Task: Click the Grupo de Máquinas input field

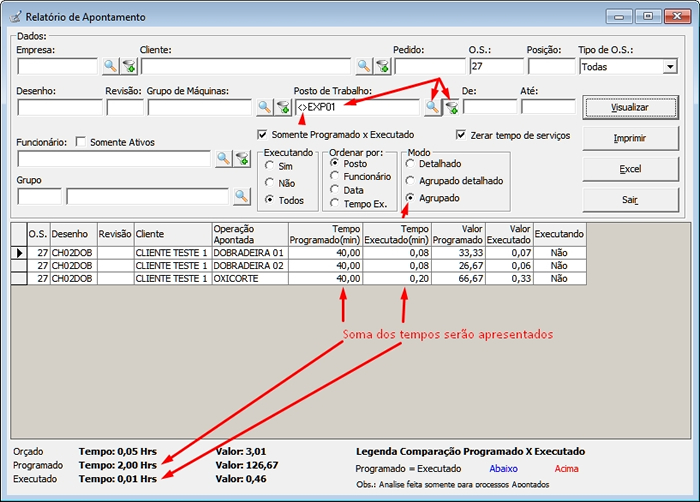Action: 200,108
